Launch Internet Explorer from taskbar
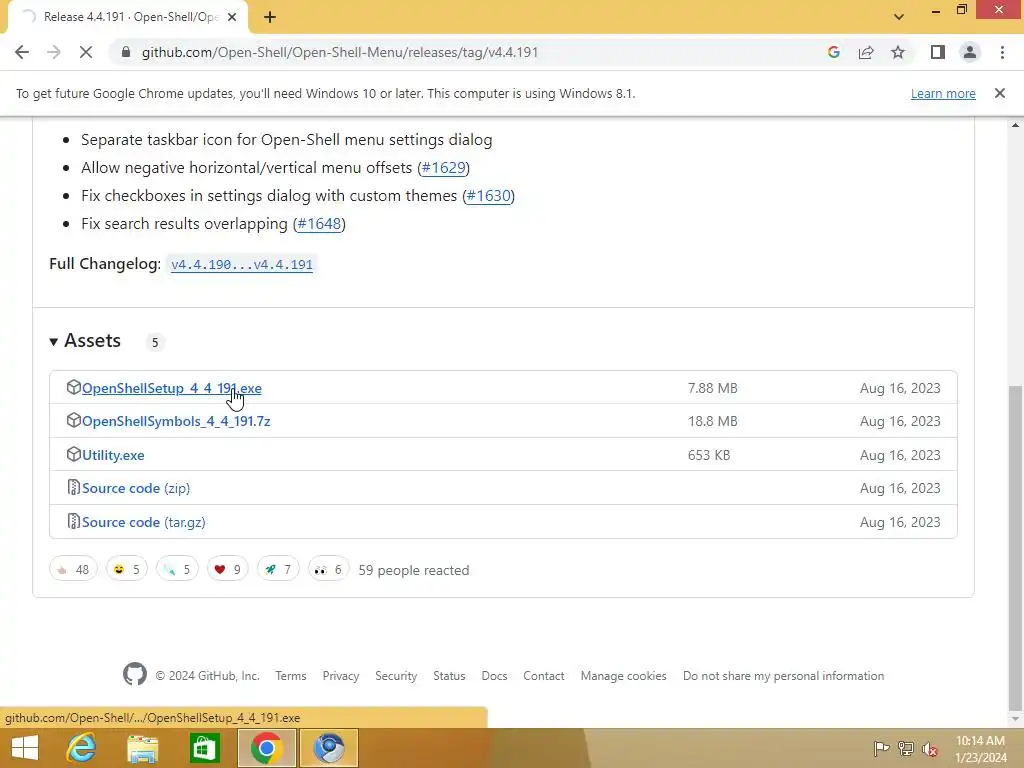Image resolution: width=1024 pixels, height=768 pixels. (82, 748)
